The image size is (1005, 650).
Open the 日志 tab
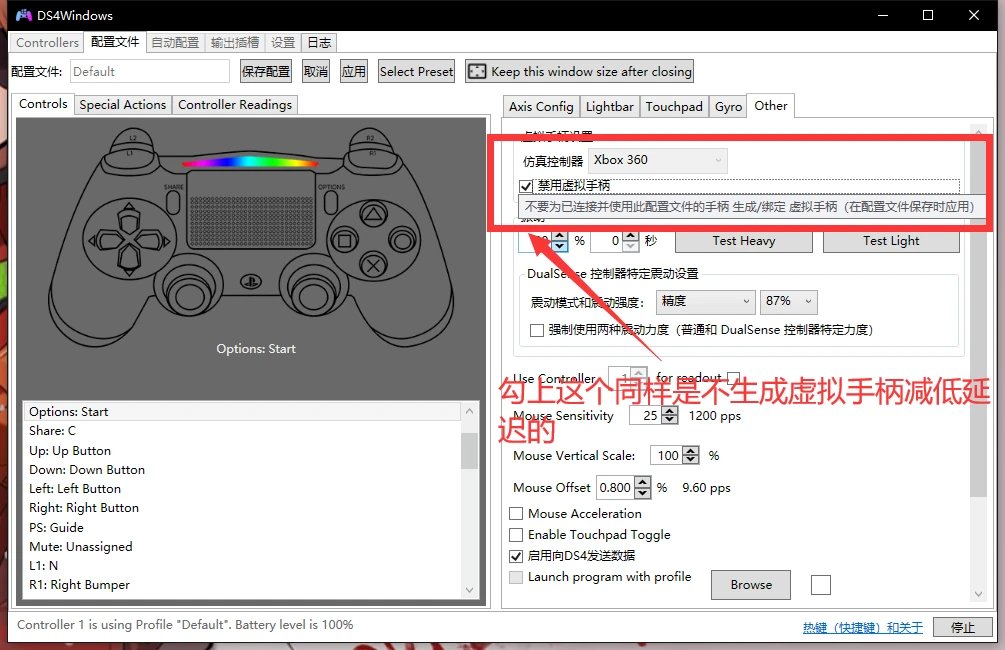319,42
